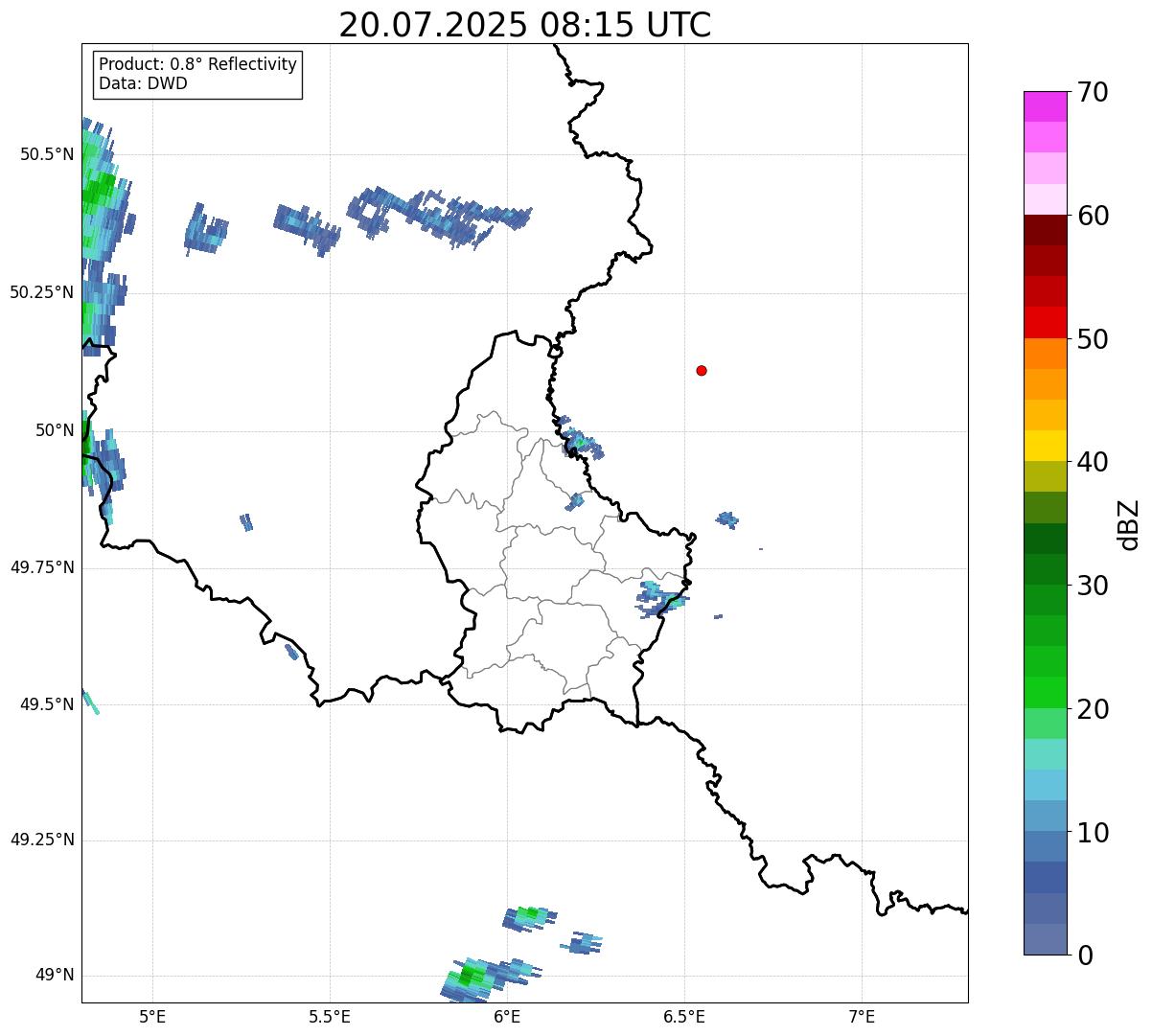Click the colorbar tick value 60
Viewport: 1152px width, 1036px height.
(x=1093, y=216)
